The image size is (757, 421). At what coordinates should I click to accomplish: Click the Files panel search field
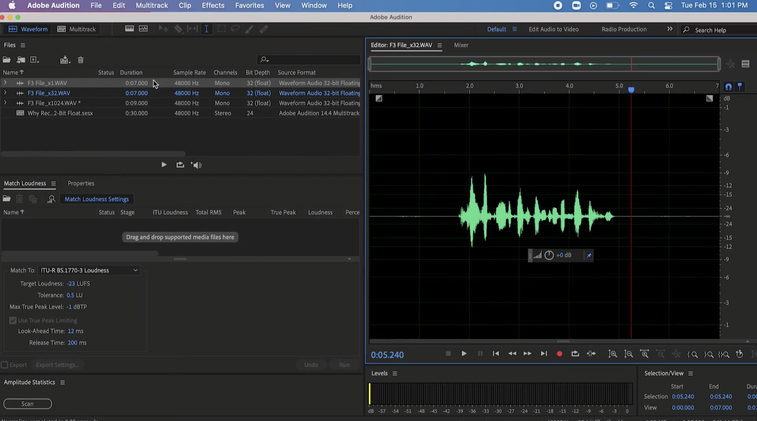(309, 59)
